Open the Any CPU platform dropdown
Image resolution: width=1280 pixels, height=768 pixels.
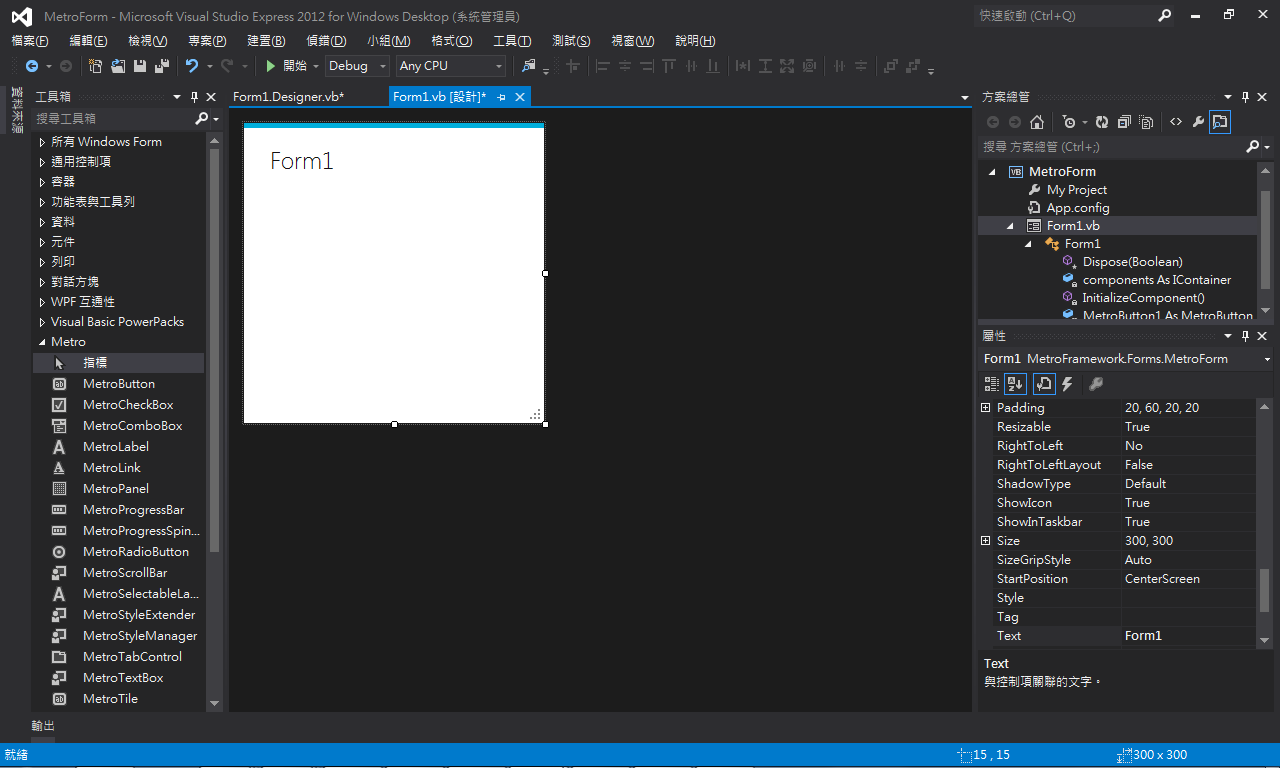click(499, 66)
